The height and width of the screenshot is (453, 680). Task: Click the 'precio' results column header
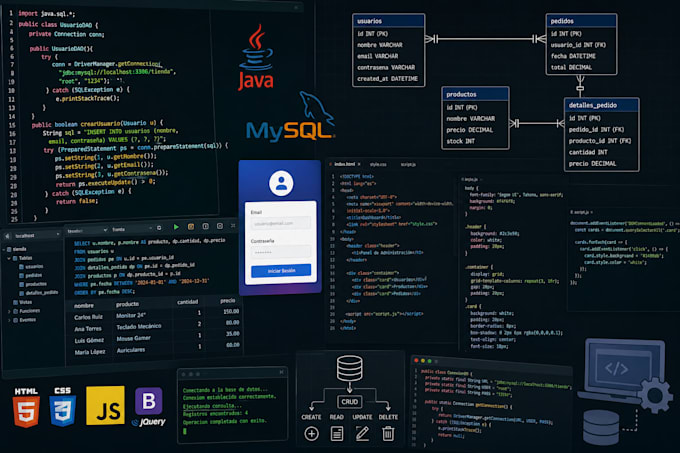[x=228, y=300]
